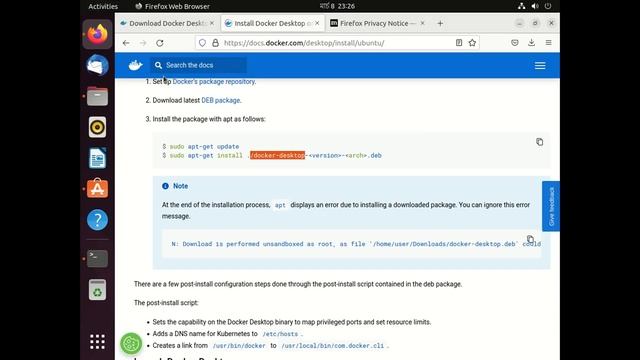Open network status icon in top bar

[522, 6]
